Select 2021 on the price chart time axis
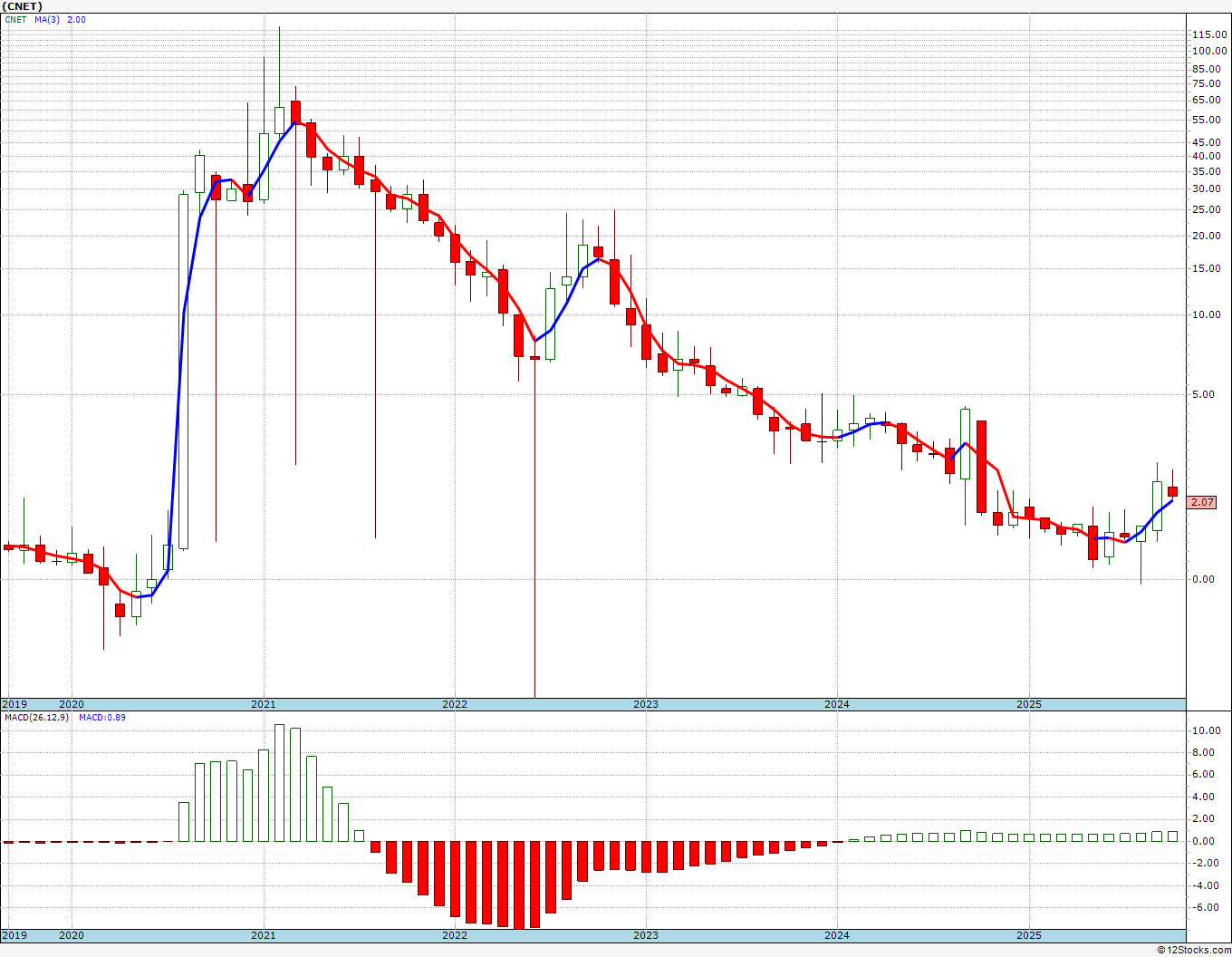 [264, 704]
